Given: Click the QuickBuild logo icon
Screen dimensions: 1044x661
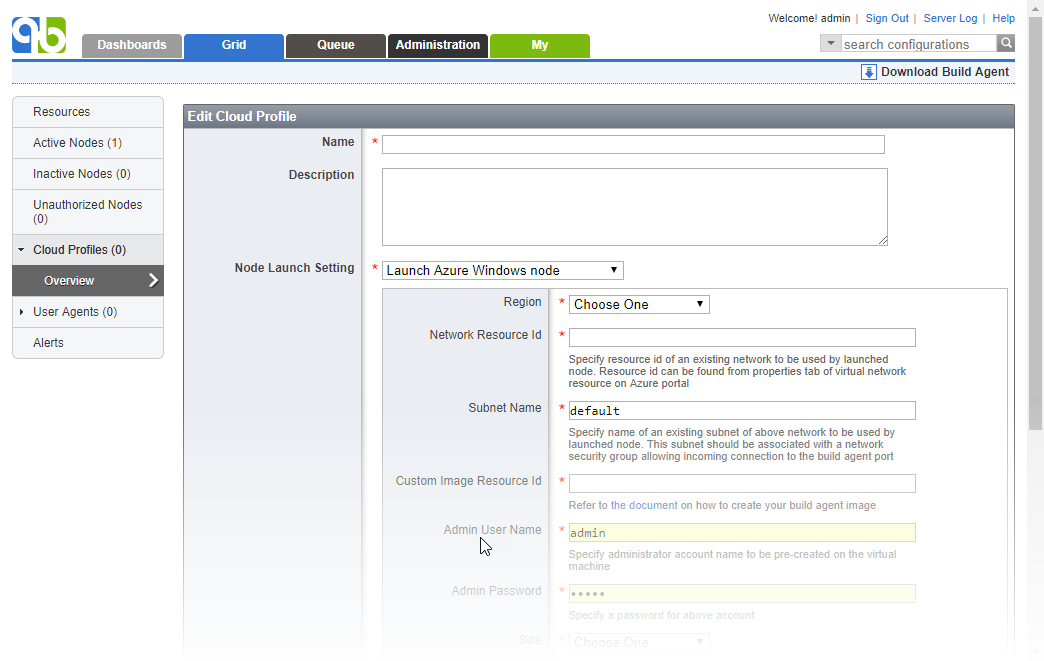Looking at the screenshot, I should tap(39, 35).
